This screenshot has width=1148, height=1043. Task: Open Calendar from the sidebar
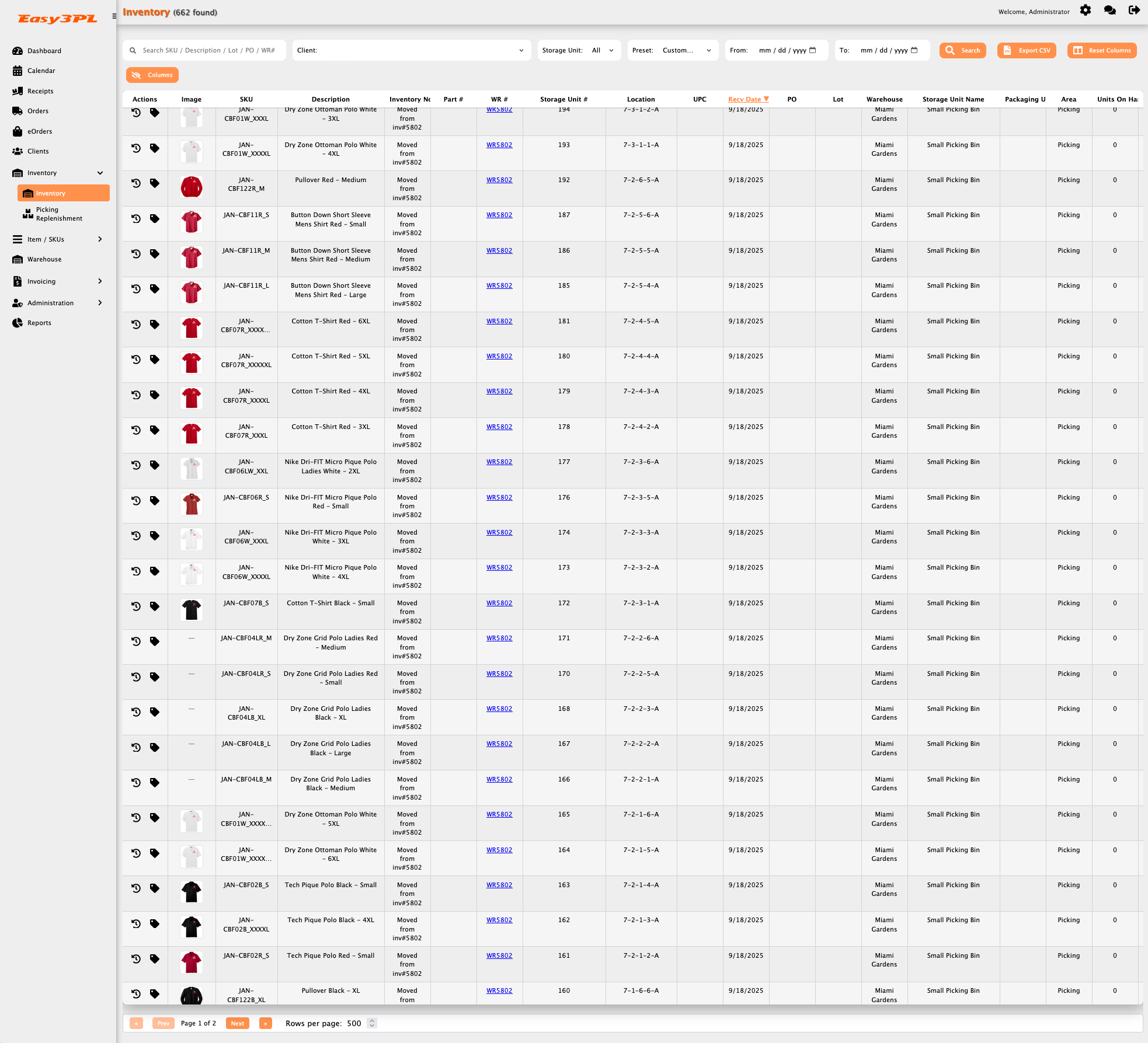click(41, 70)
